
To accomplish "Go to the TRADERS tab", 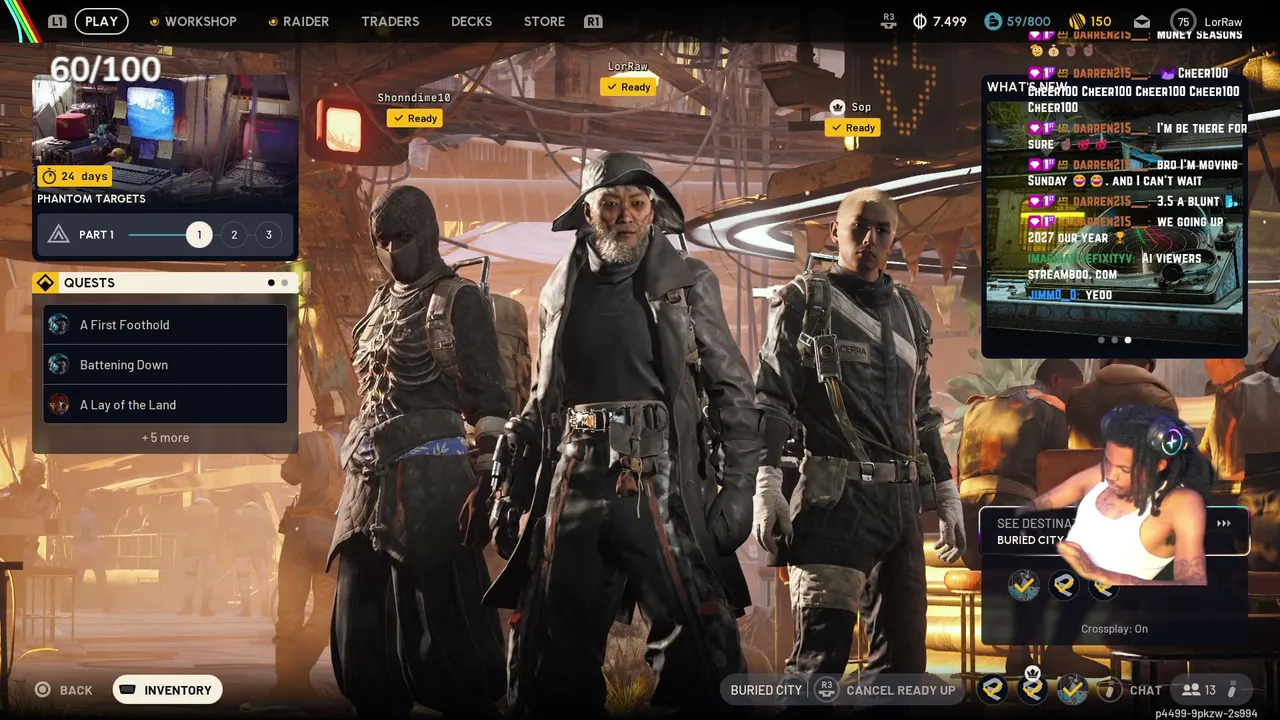I will [390, 21].
